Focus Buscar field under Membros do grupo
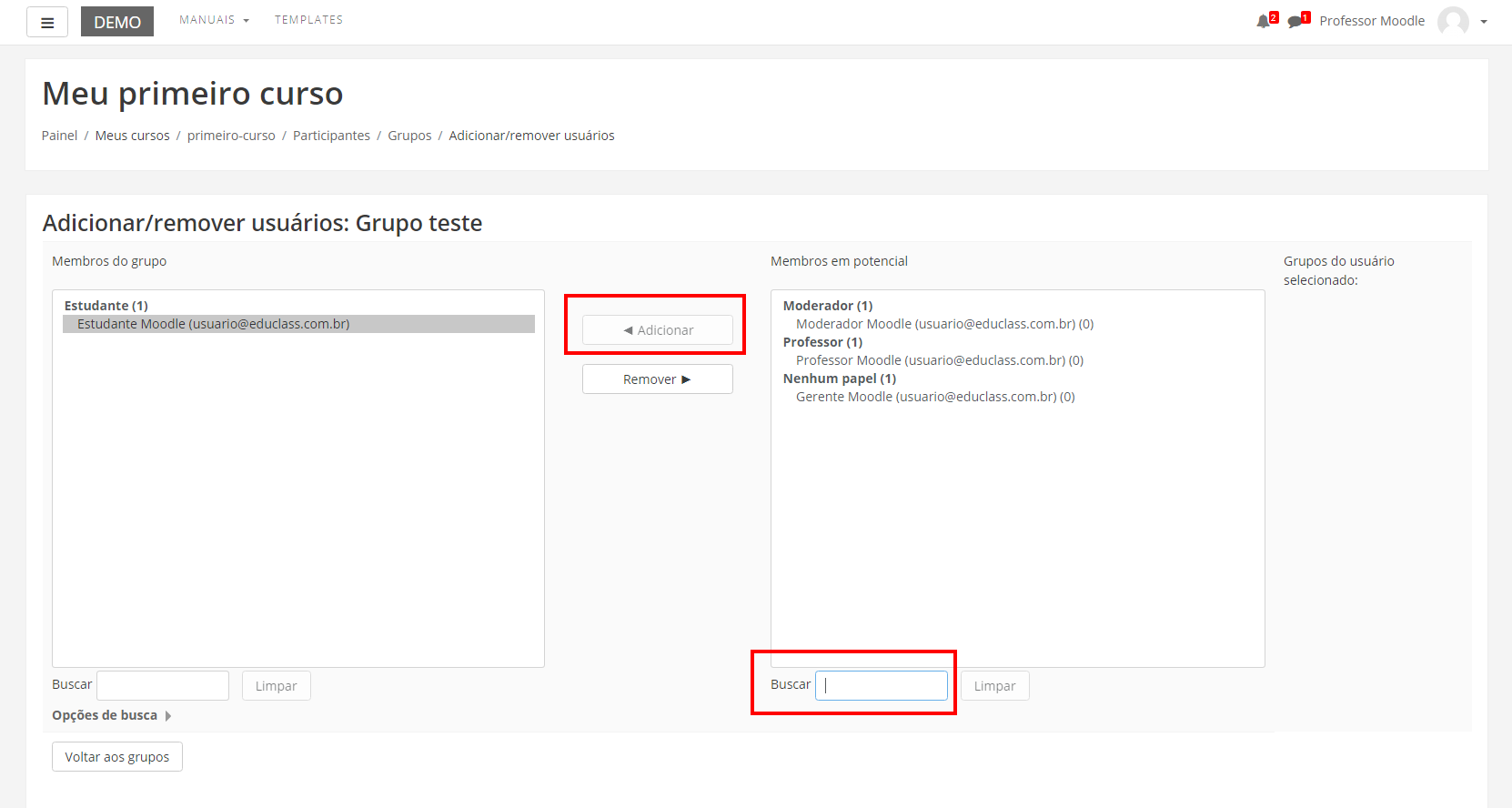 (x=163, y=685)
